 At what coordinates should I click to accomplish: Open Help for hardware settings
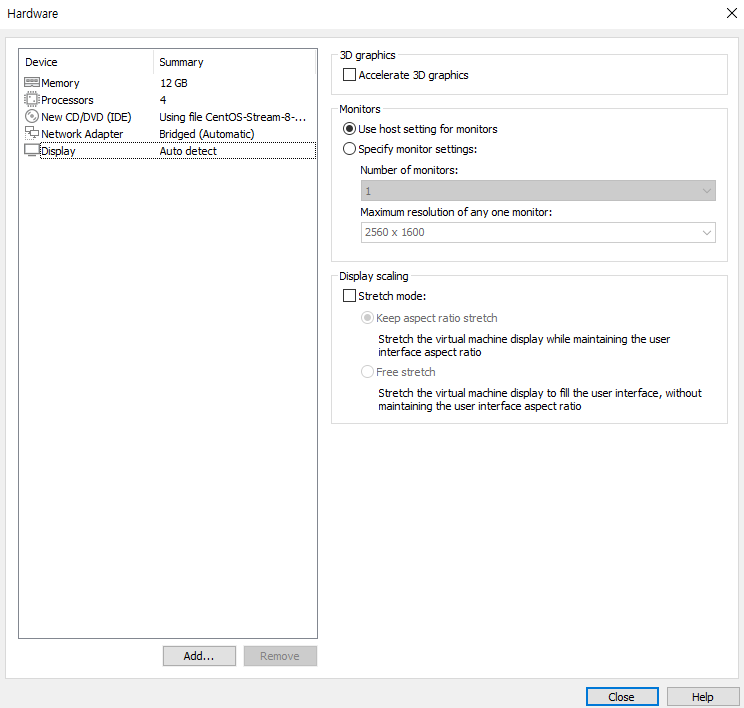click(x=702, y=697)
